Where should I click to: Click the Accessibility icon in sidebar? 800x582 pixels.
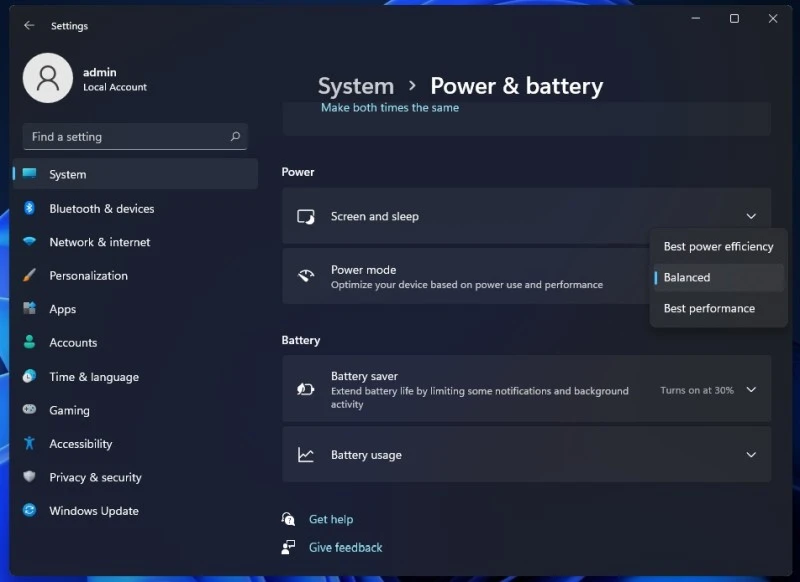(28, 443)
